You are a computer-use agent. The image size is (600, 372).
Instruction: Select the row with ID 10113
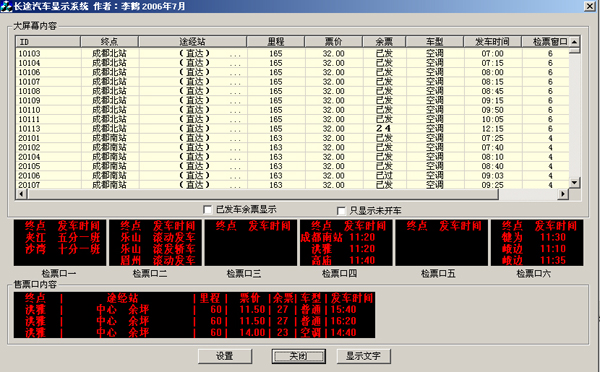(x=293, y=129)
